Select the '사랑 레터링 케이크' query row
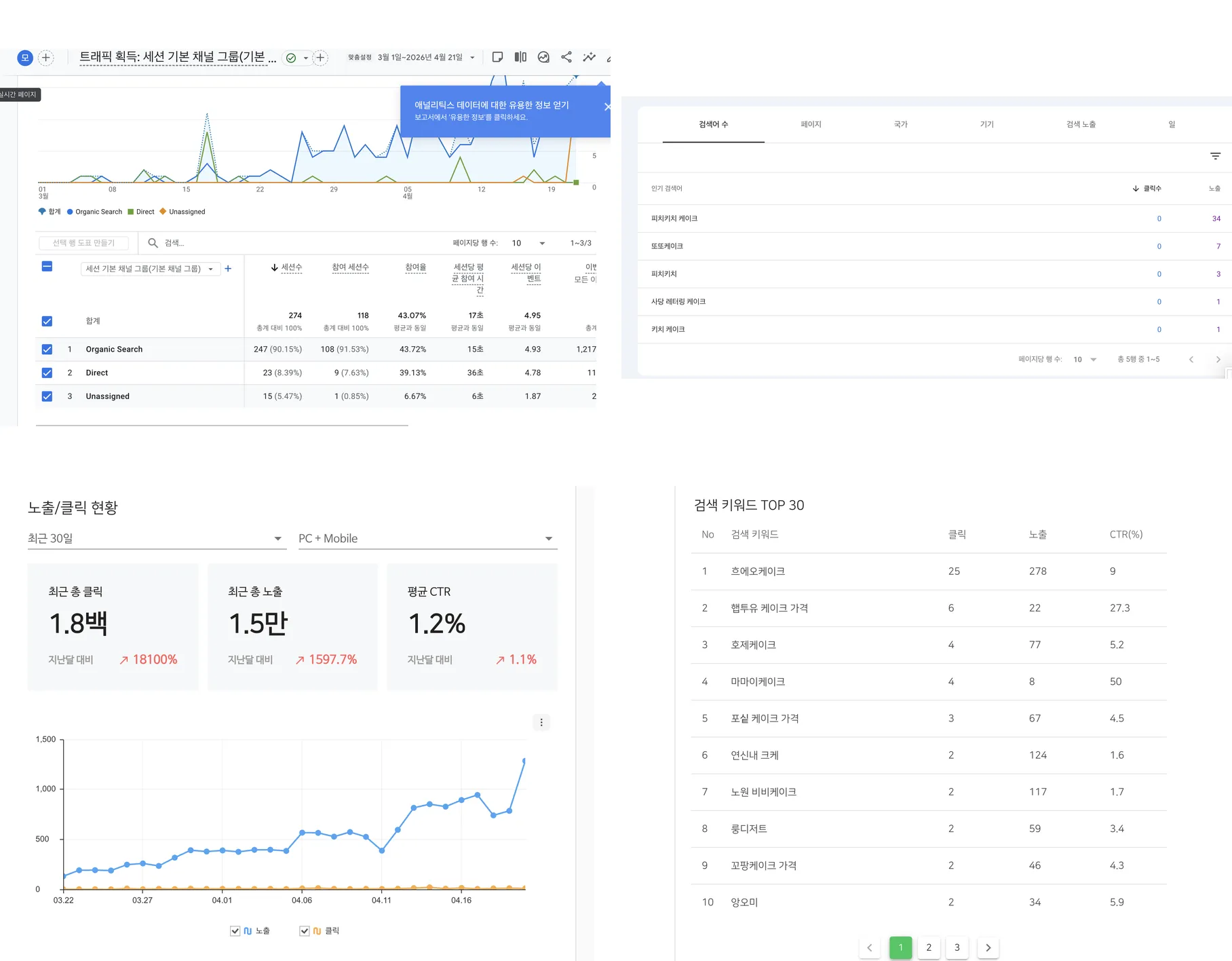 pos(935,302)
